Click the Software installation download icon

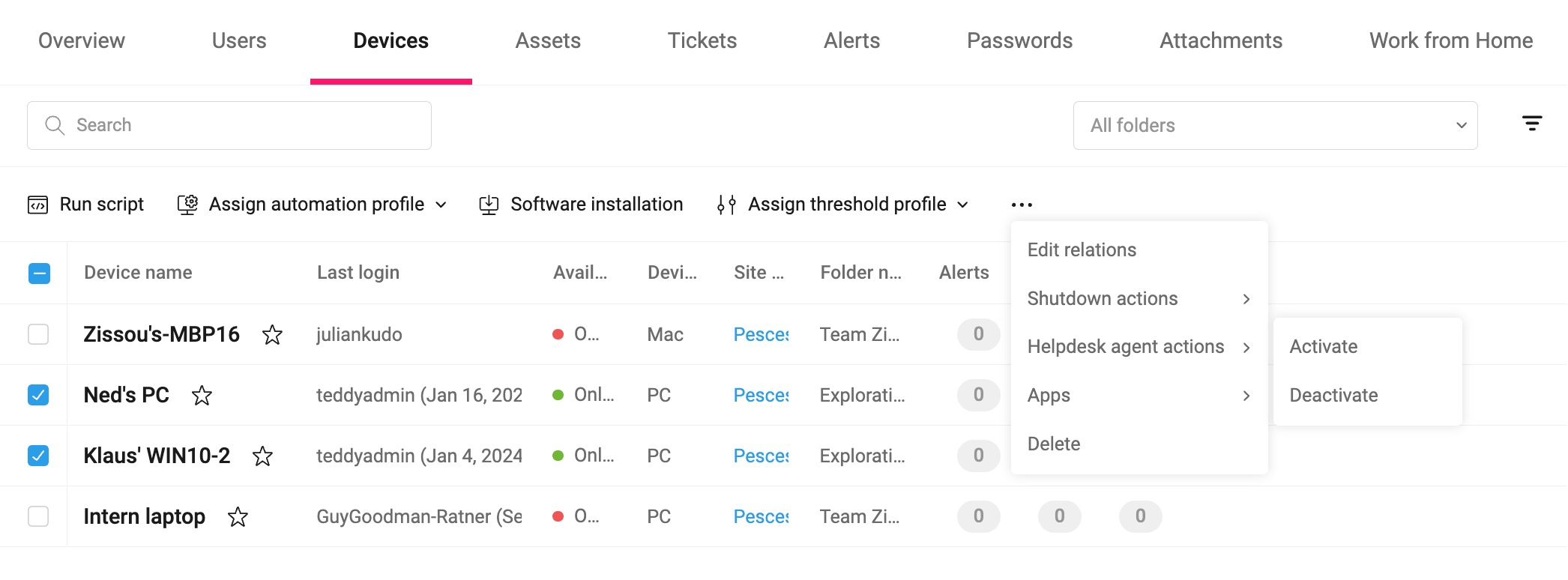click(489, 205)
